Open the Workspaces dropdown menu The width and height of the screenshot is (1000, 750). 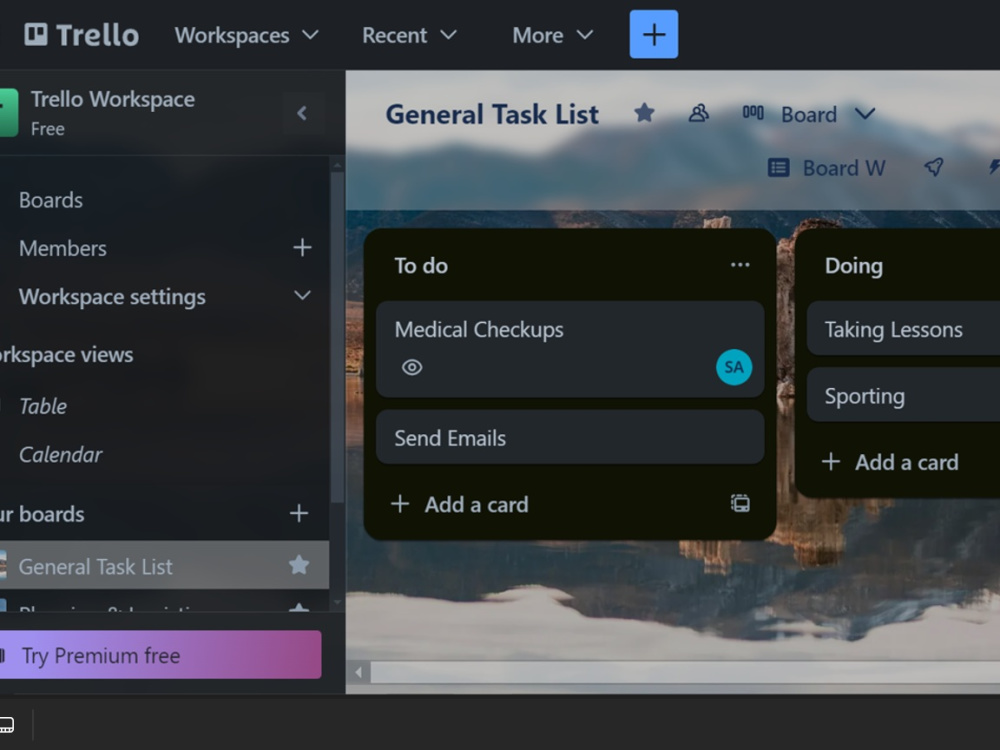click(246, 35)
